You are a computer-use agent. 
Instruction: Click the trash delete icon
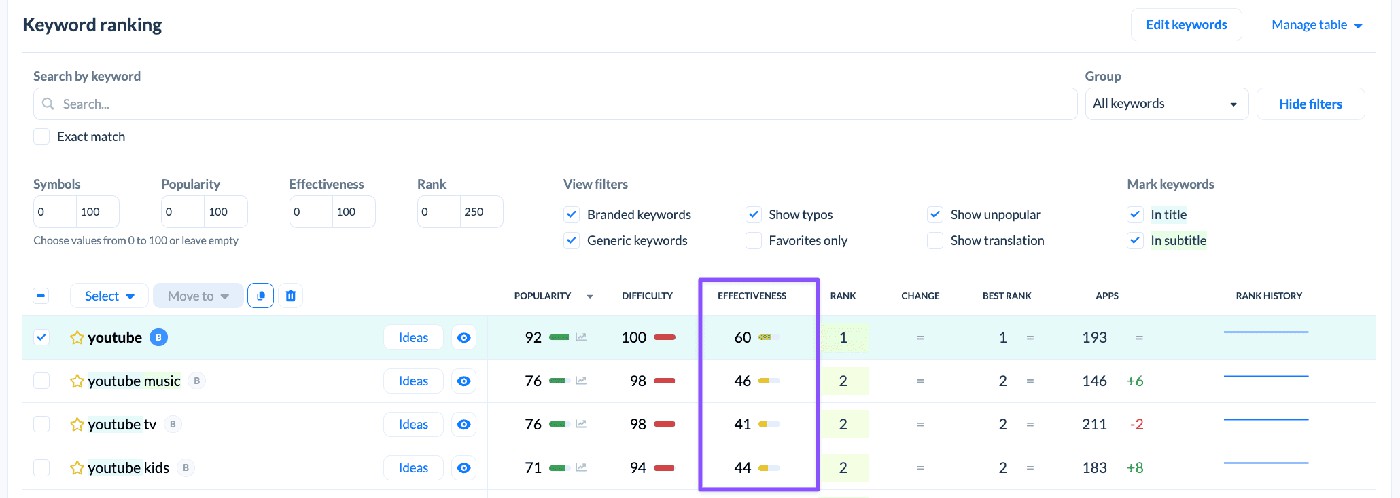[x=290, y=296]
